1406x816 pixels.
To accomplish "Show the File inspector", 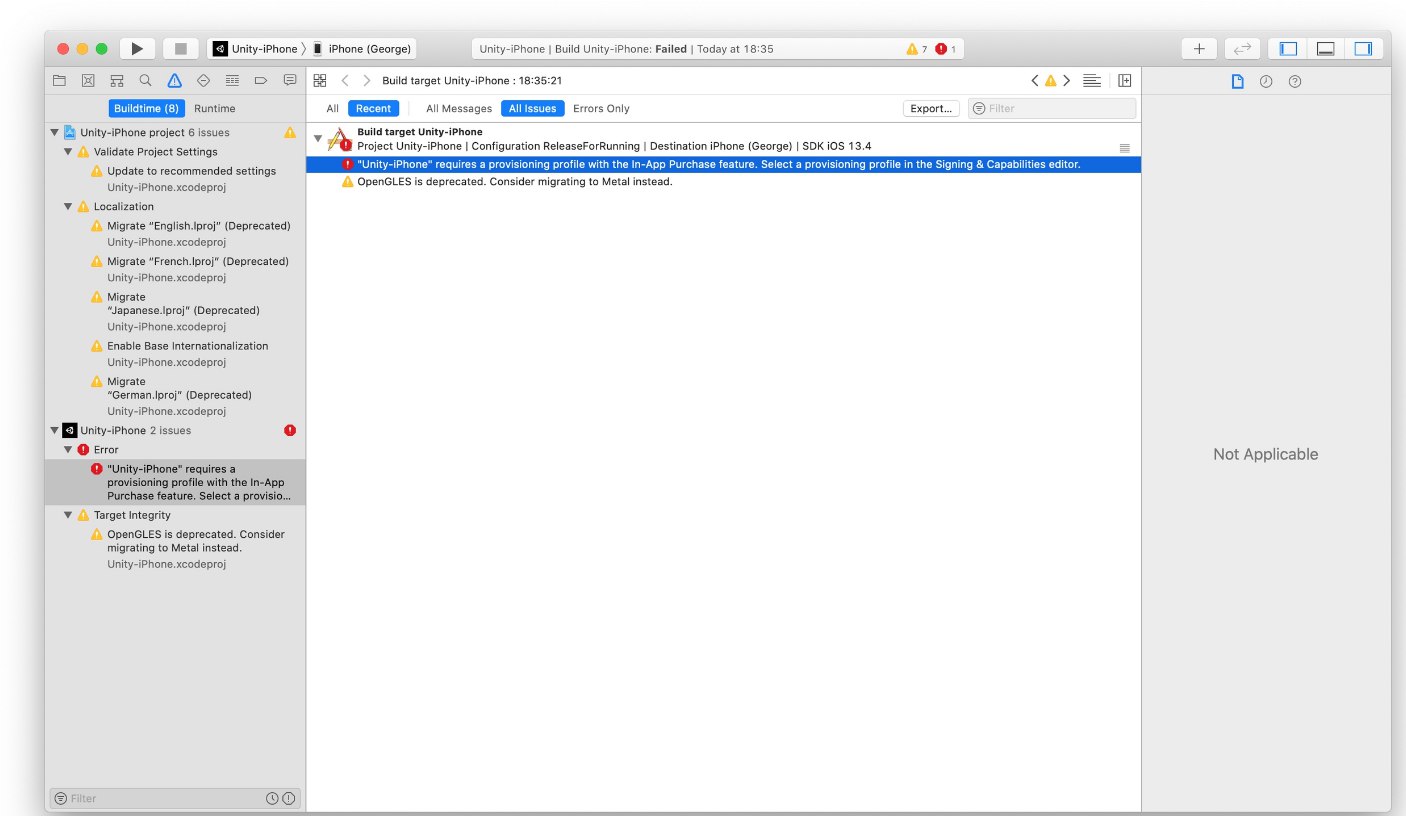I will point(1237,81).
